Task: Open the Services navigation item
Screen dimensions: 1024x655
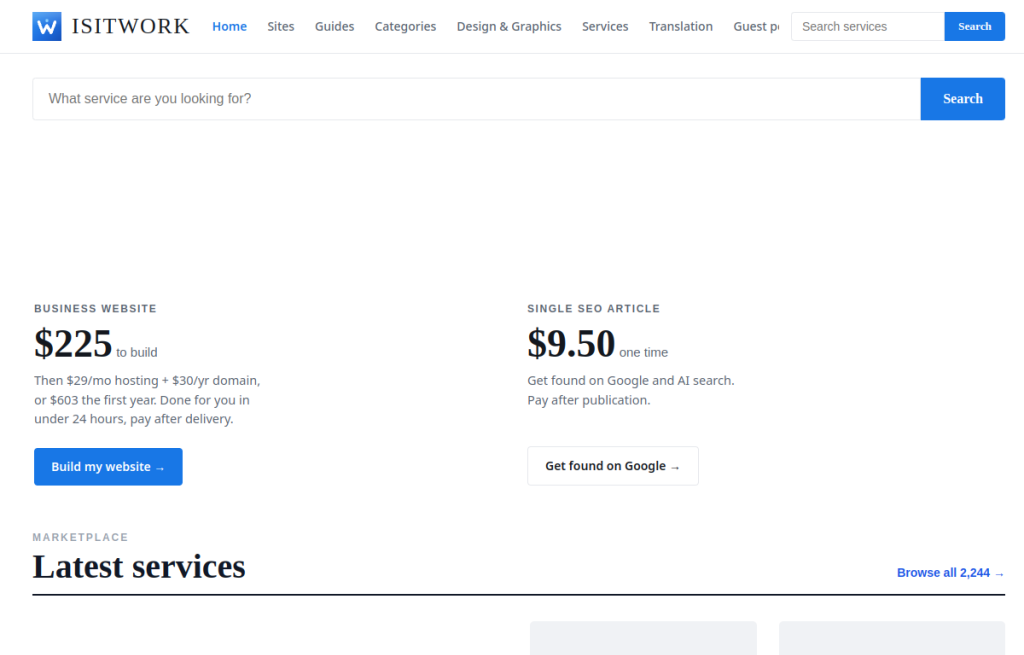Action: 605,27
